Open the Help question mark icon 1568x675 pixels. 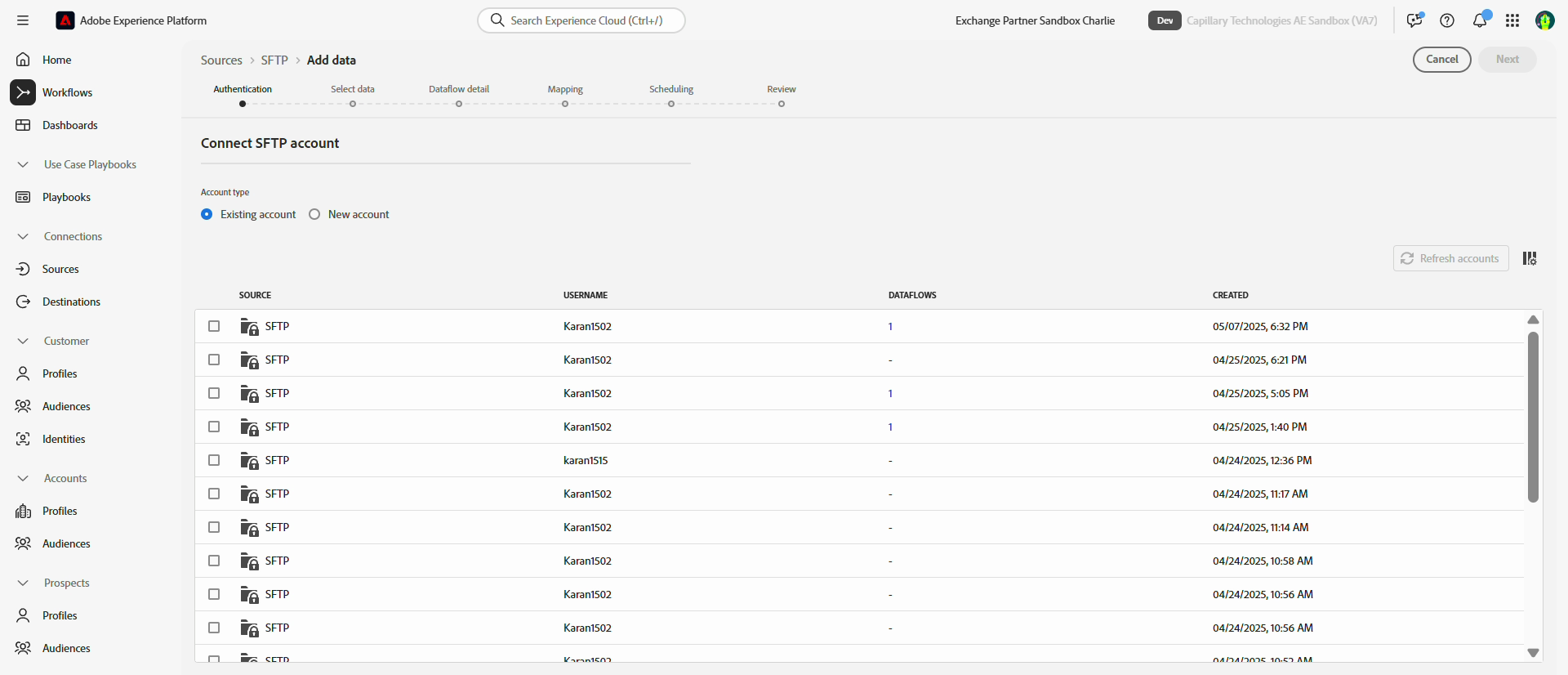tap(1447, 20)
